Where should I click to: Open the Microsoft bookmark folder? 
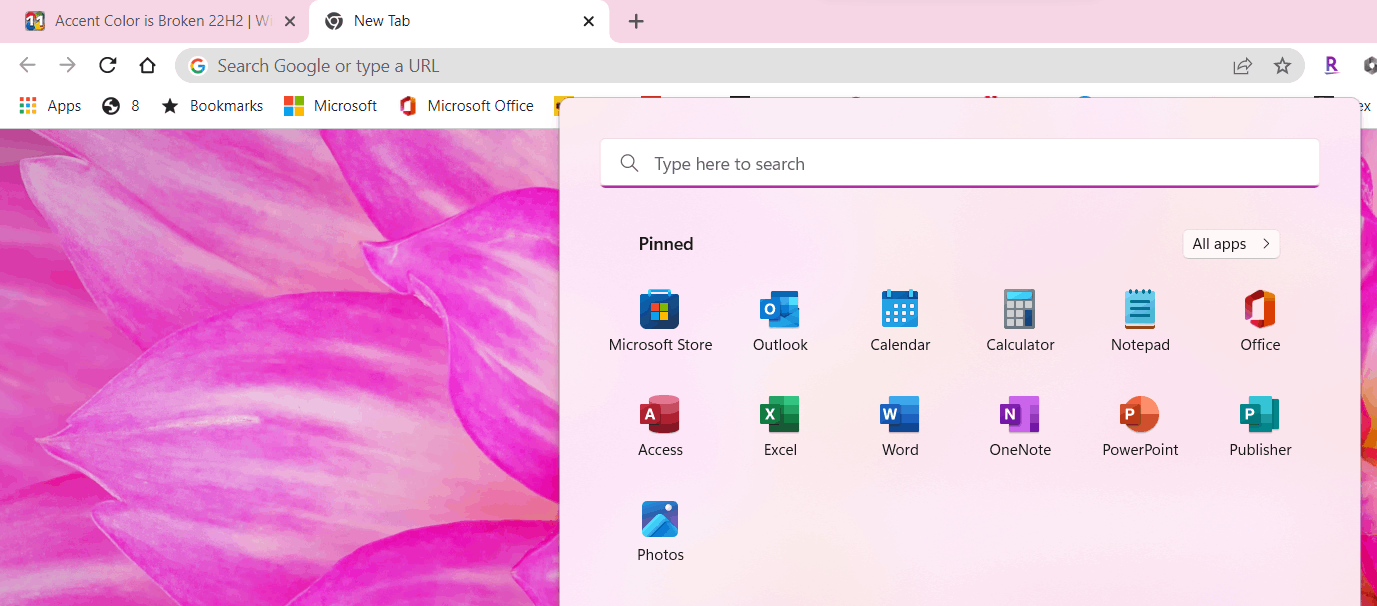click(x=331, y=106)
